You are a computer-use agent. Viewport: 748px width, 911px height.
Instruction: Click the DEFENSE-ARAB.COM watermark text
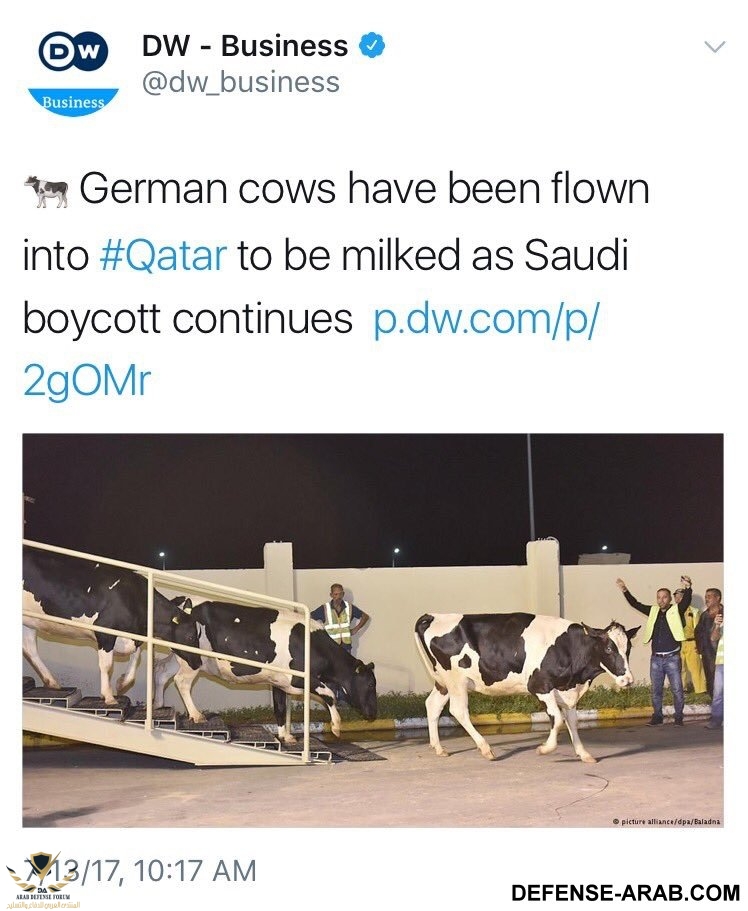[625, 892]
